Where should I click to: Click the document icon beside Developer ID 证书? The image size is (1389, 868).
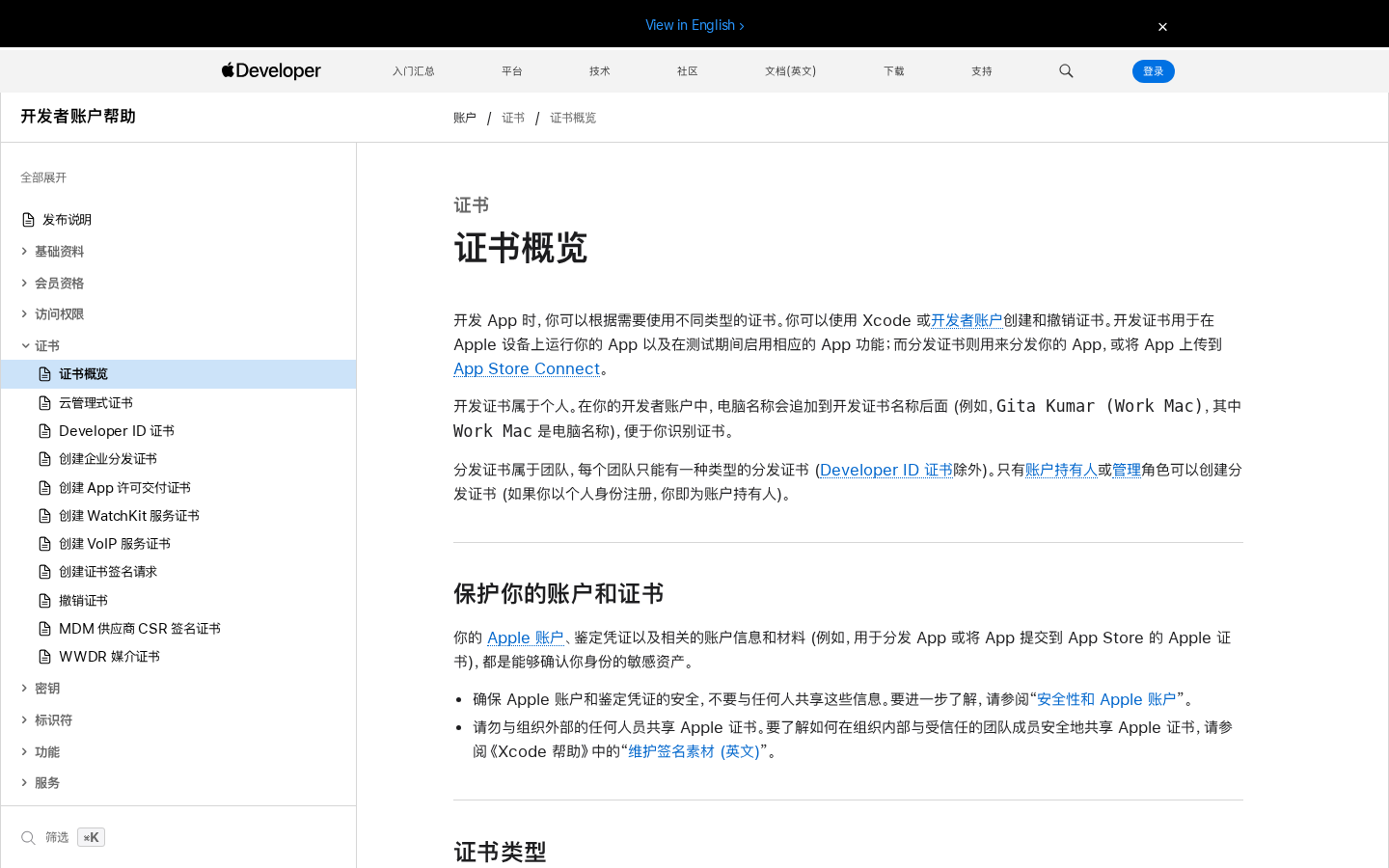44,431
